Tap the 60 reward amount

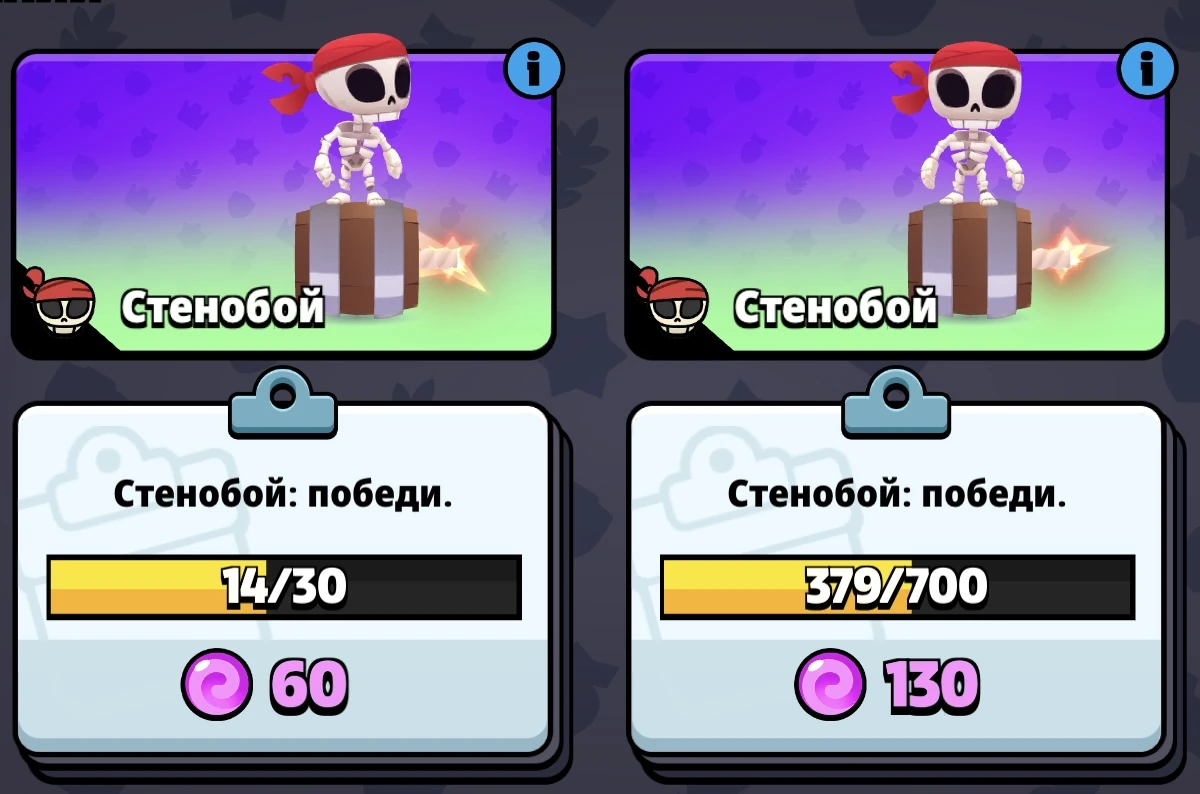click(308, 685)
